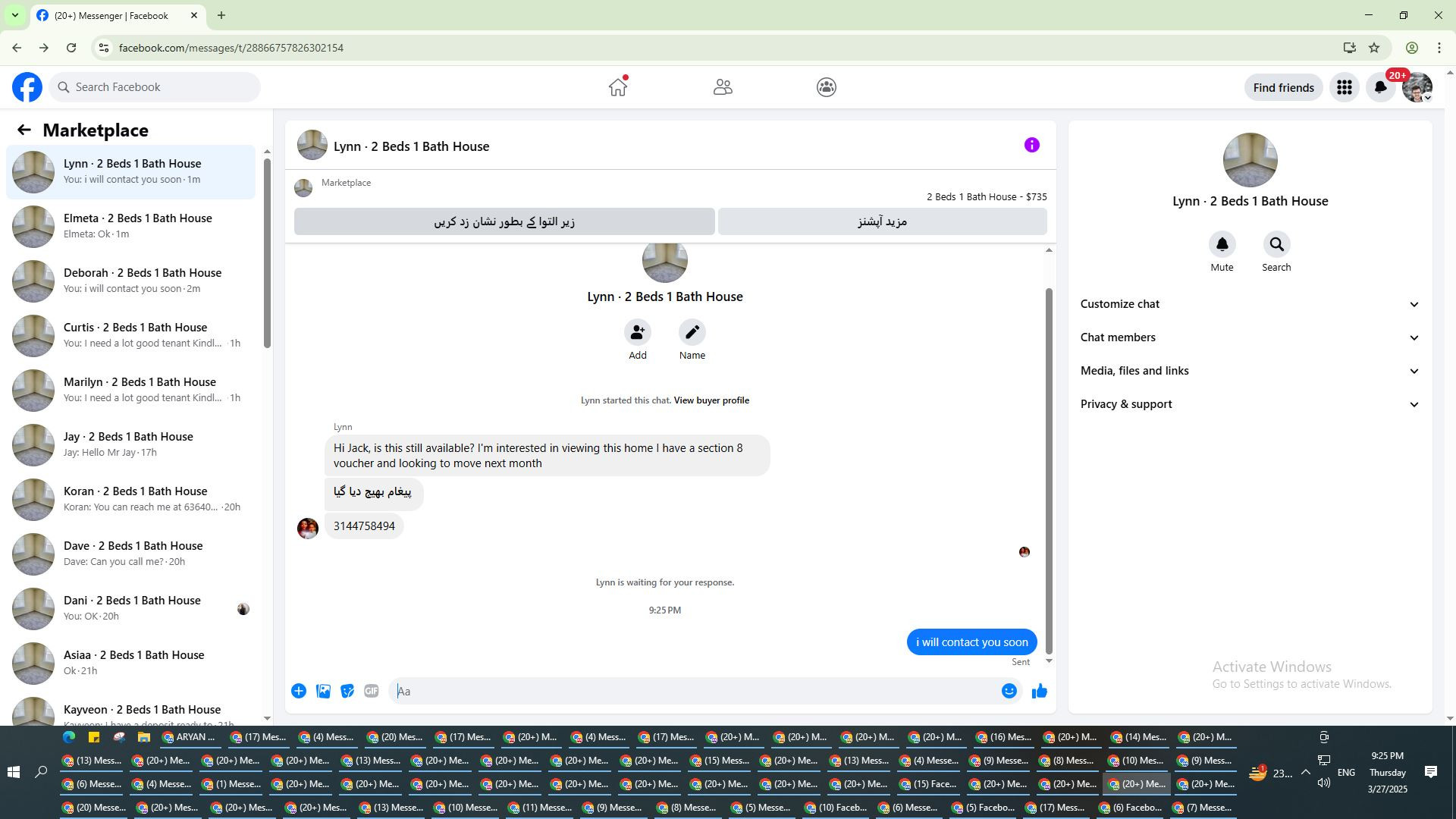Open the Groups icon in top navigation
The height and width of the screenshot is (819, 1456).
827,87
